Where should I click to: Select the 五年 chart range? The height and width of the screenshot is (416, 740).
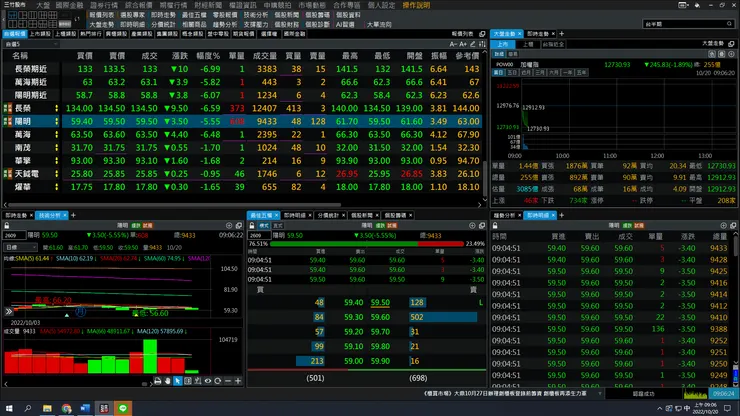(581, 73)
